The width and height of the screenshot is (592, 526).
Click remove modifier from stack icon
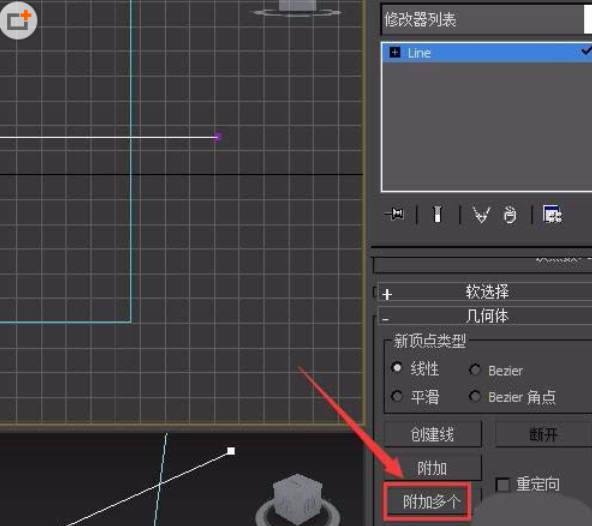click(x=510, y=214)
